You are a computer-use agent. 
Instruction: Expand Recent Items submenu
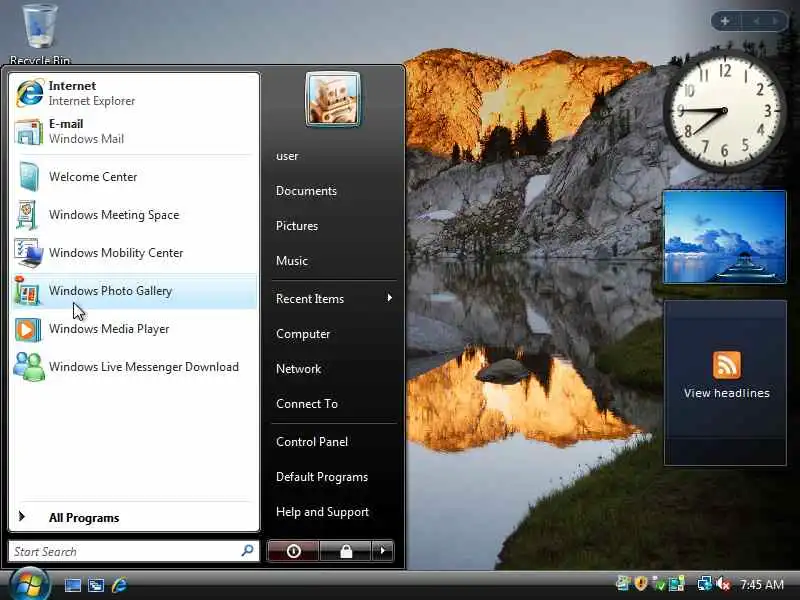pos(334,298)
